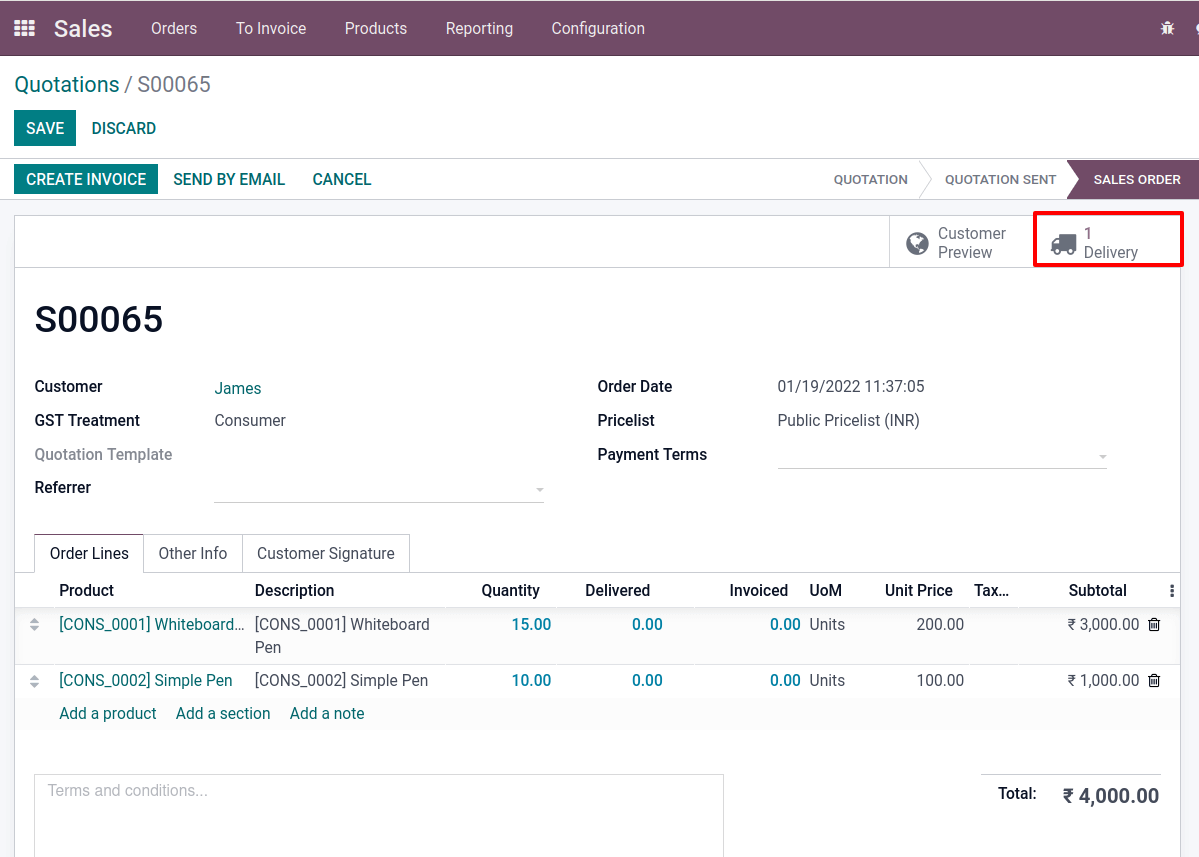The width and height of the screenshot is (1199, 857).
Task: Click Add a product link
Action: (108, 713)
